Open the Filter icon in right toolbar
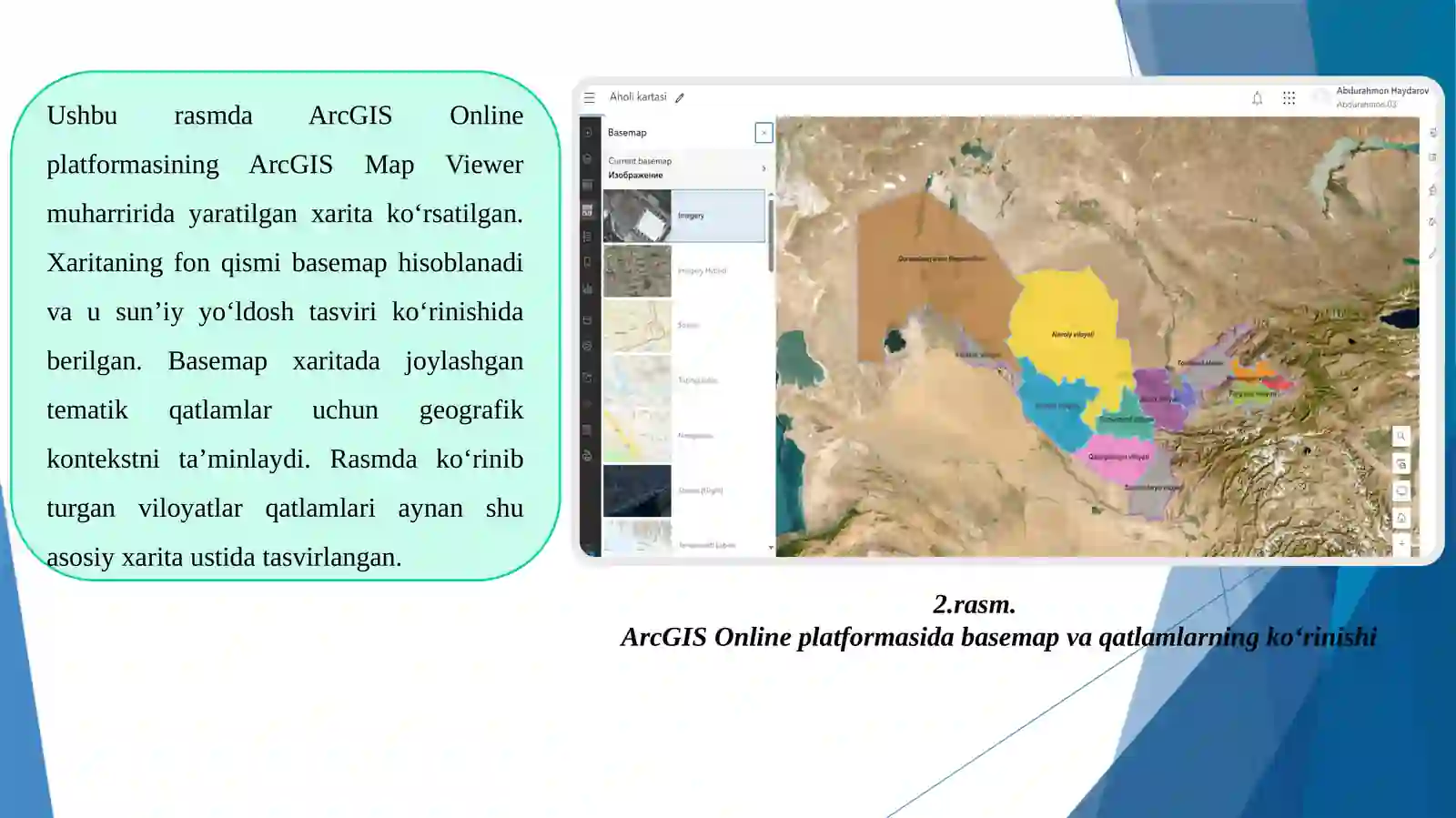This screenshot has height=818, width=1456. [x=1432, y=190]
